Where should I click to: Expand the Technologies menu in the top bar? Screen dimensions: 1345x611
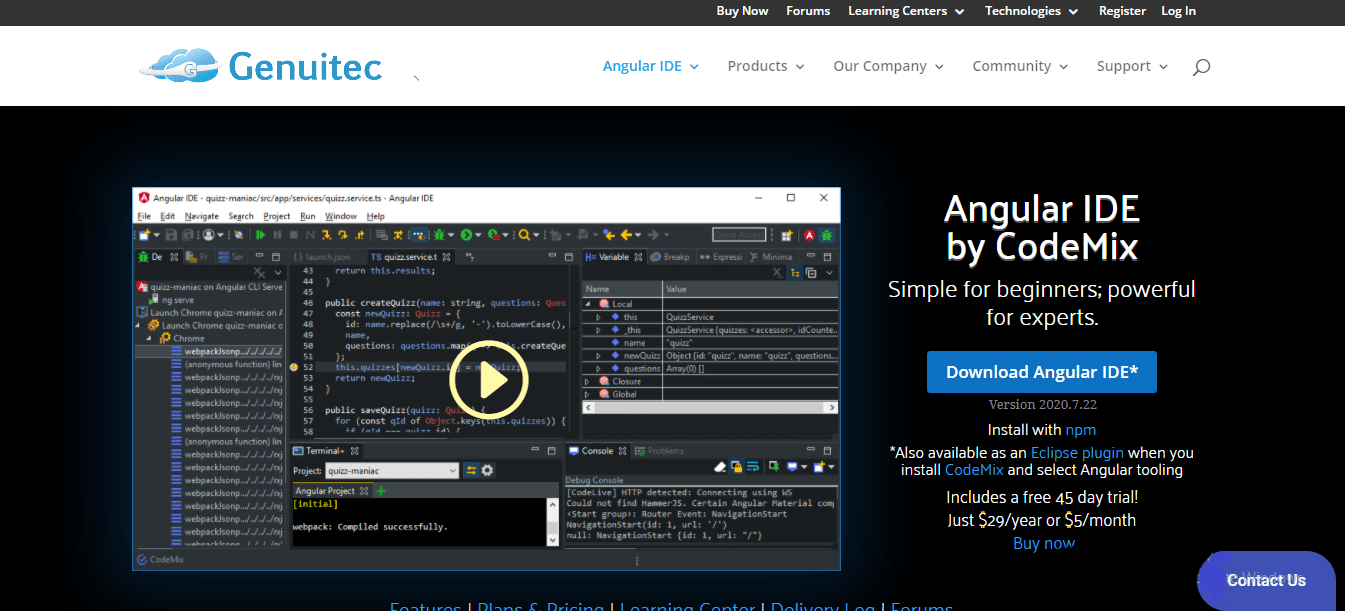pos(1023,11)
